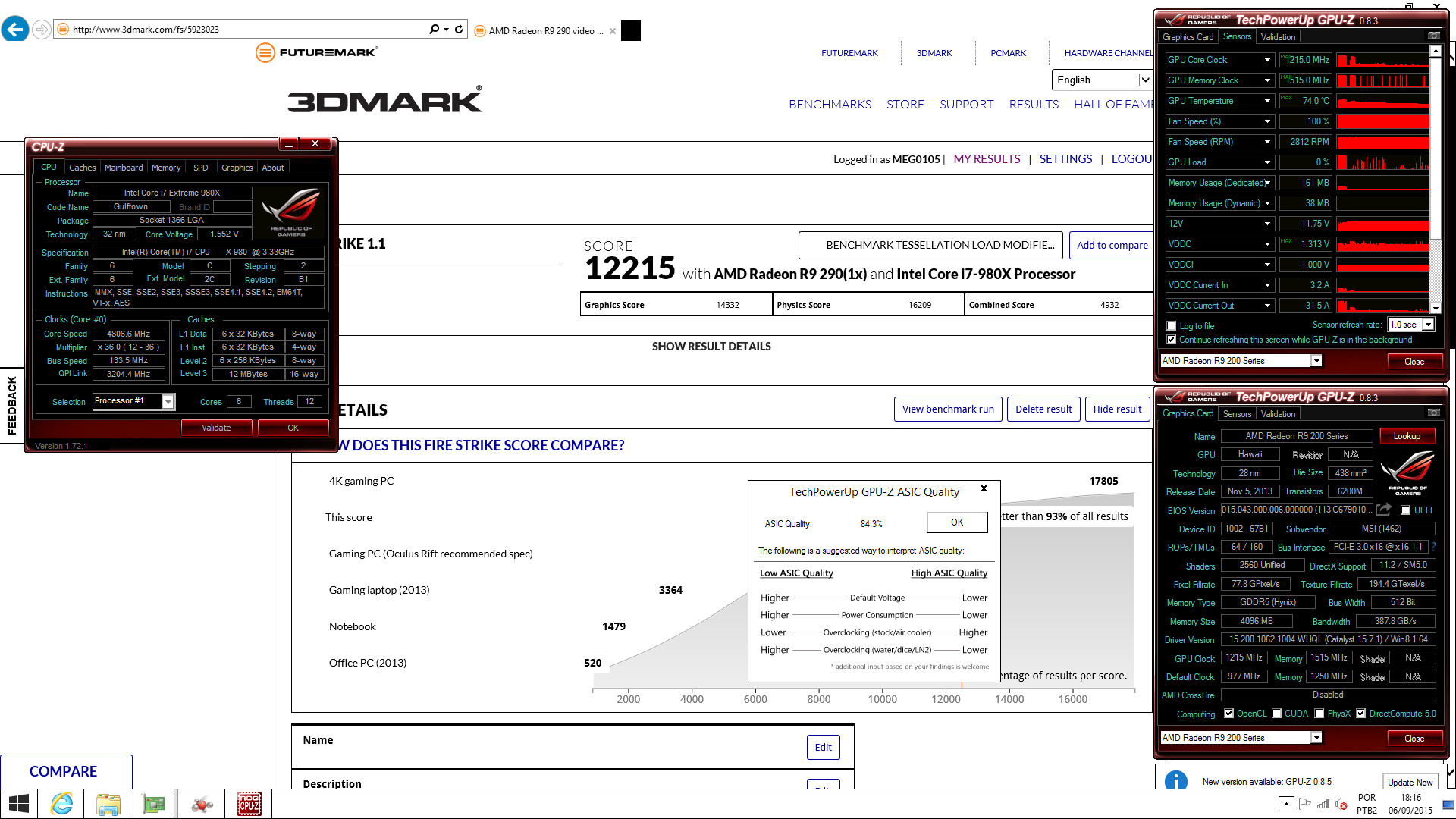Switch to CPU-Z Caches tab
This screenshot has height=819, width=1456.
click(83, 168)
